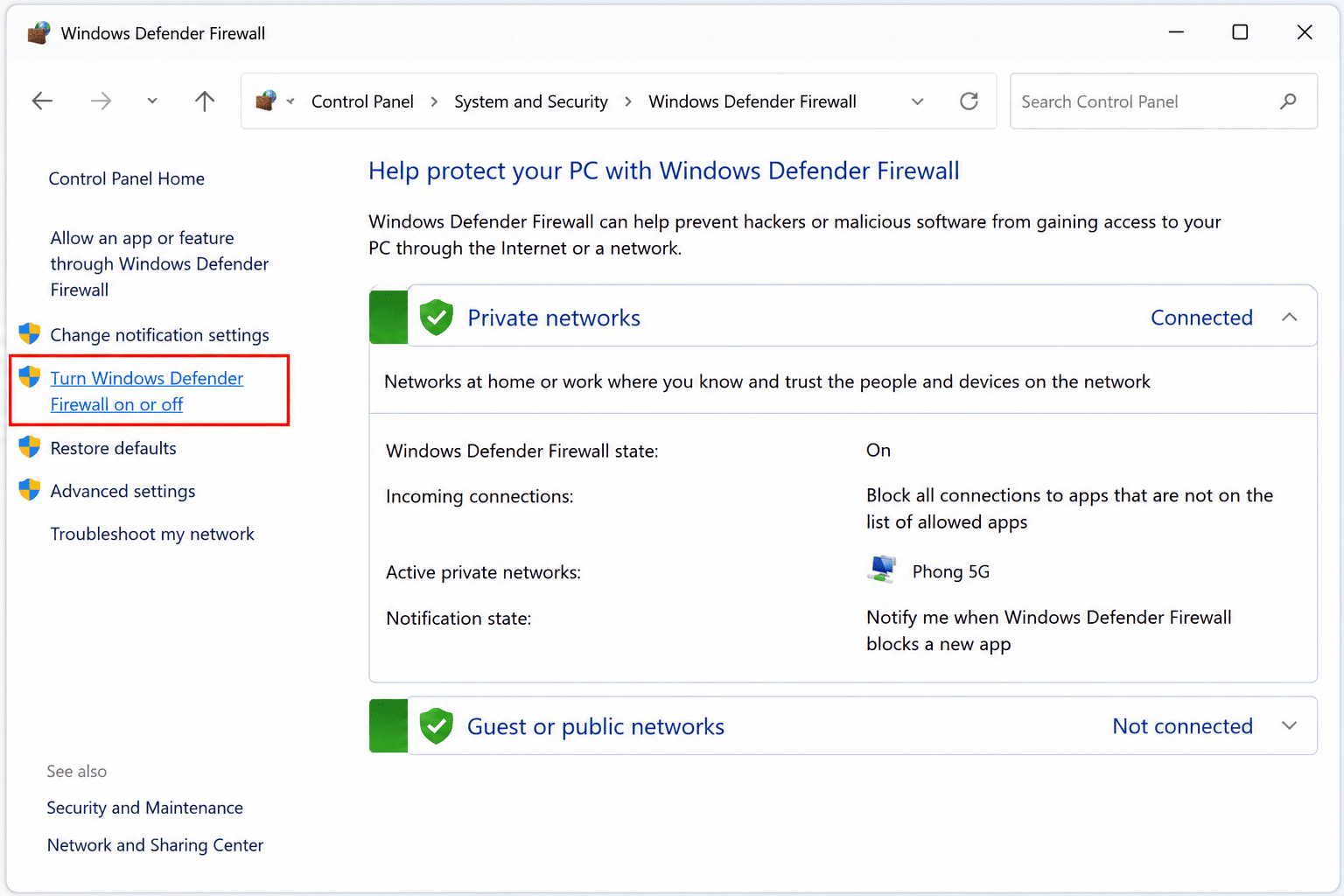Click the search magnifier icon

click(x=1288, y=101)
